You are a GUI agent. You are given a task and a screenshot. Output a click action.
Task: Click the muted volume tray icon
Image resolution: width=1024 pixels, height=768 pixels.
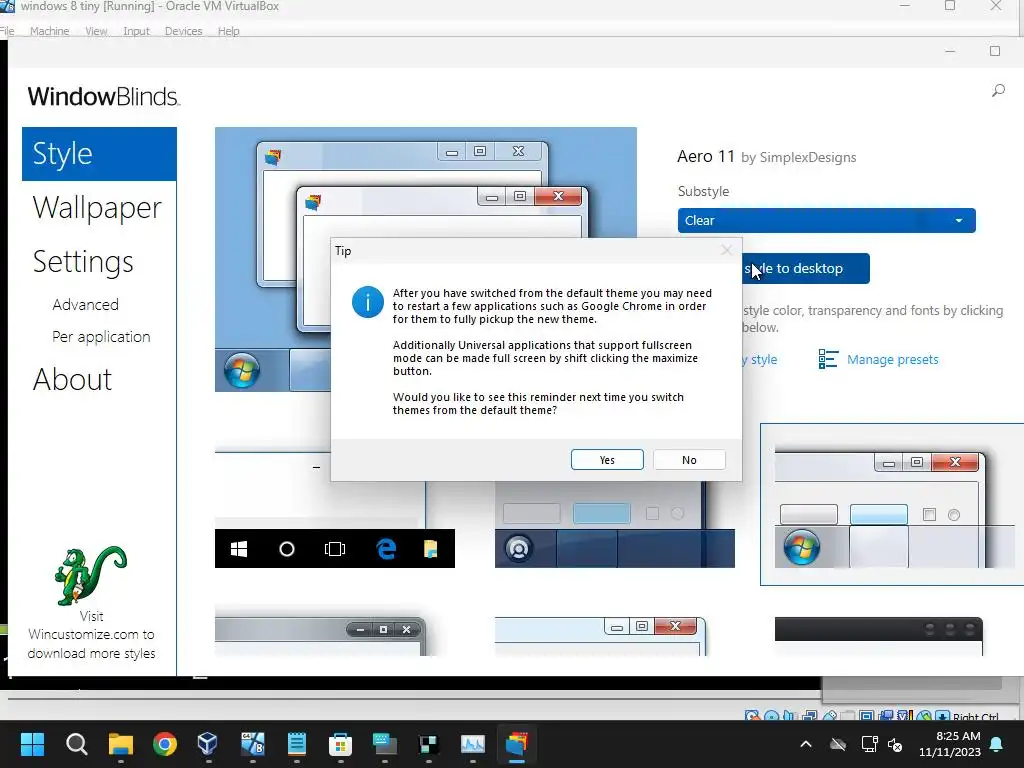pos(895,744)
